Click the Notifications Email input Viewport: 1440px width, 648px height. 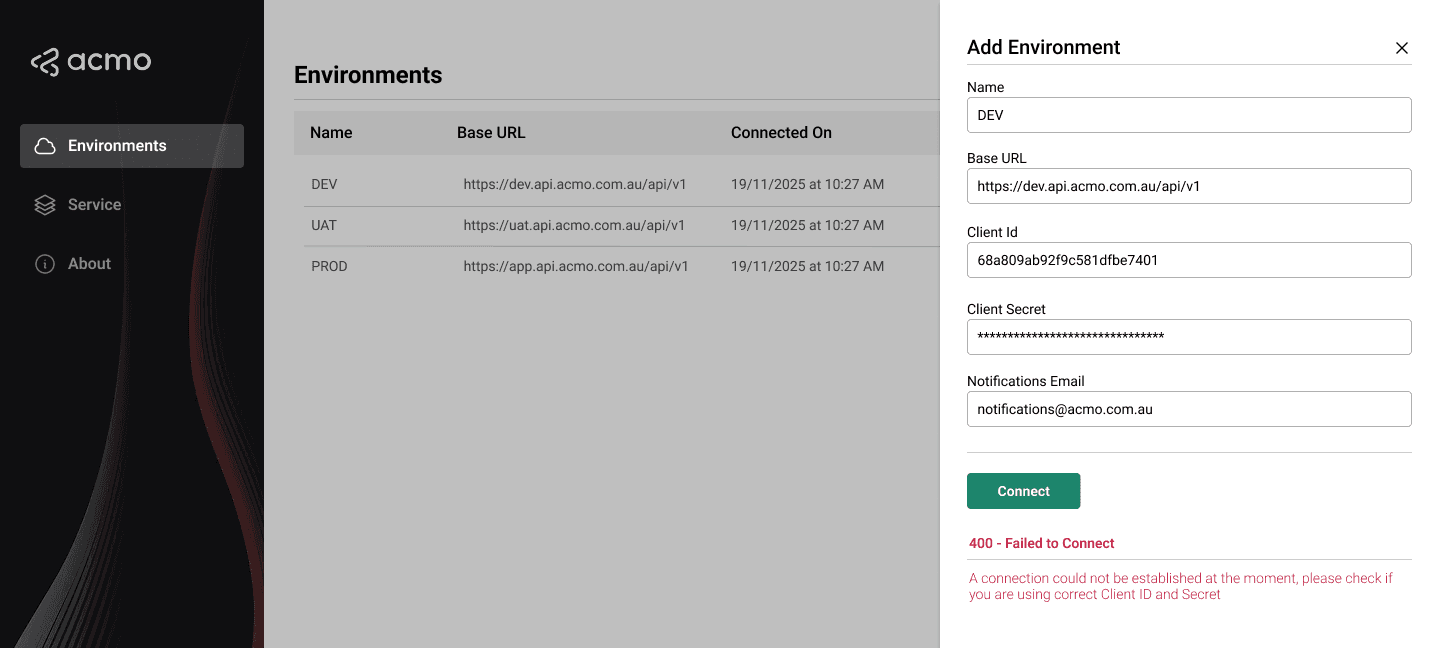click(1188, 409)
